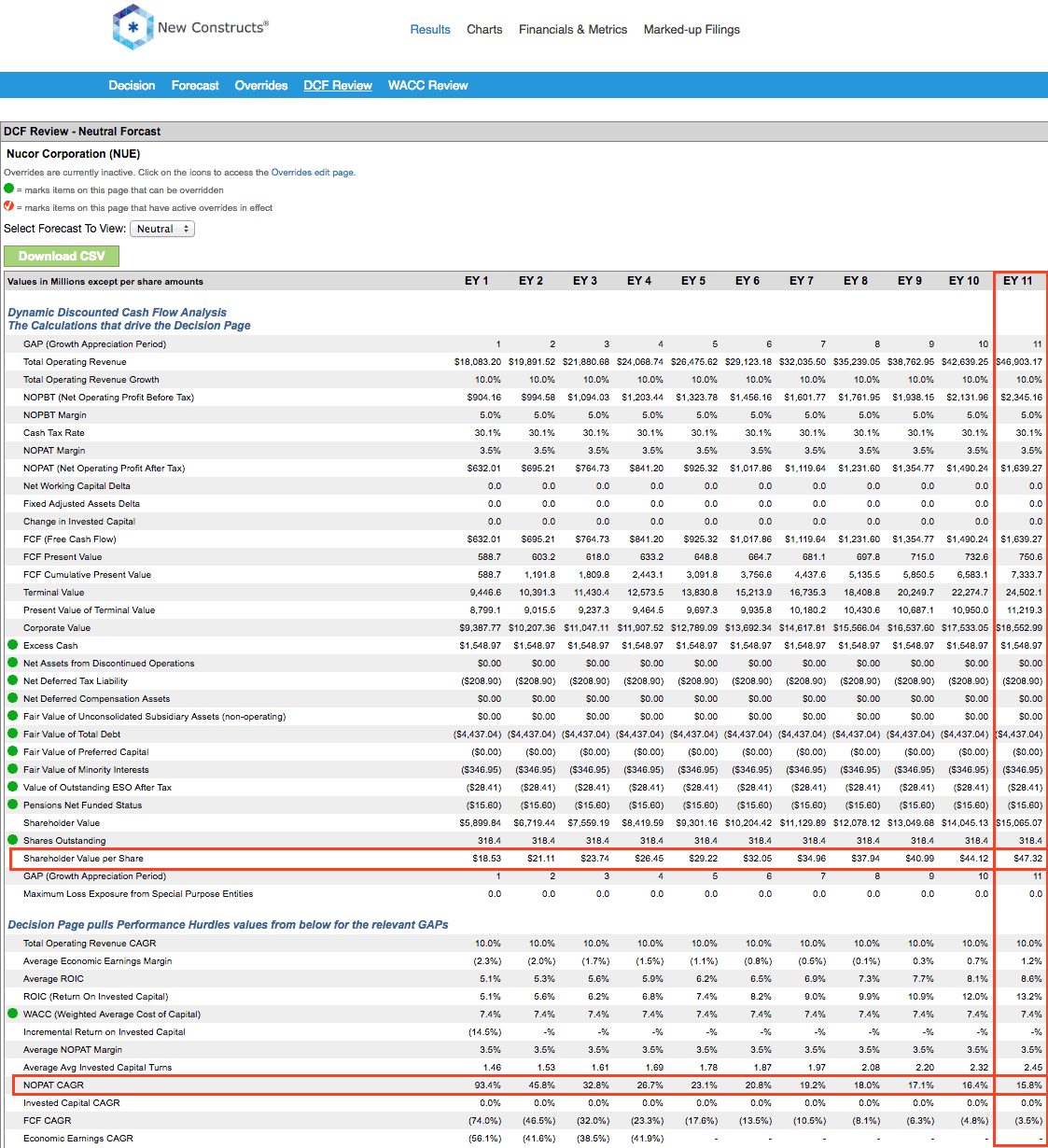Image resolution: width=1048 pixels, height=1148 pixels.
Task: Click override dot for Net Assets from Discontinued Operations
Action: tap(13, 663)
